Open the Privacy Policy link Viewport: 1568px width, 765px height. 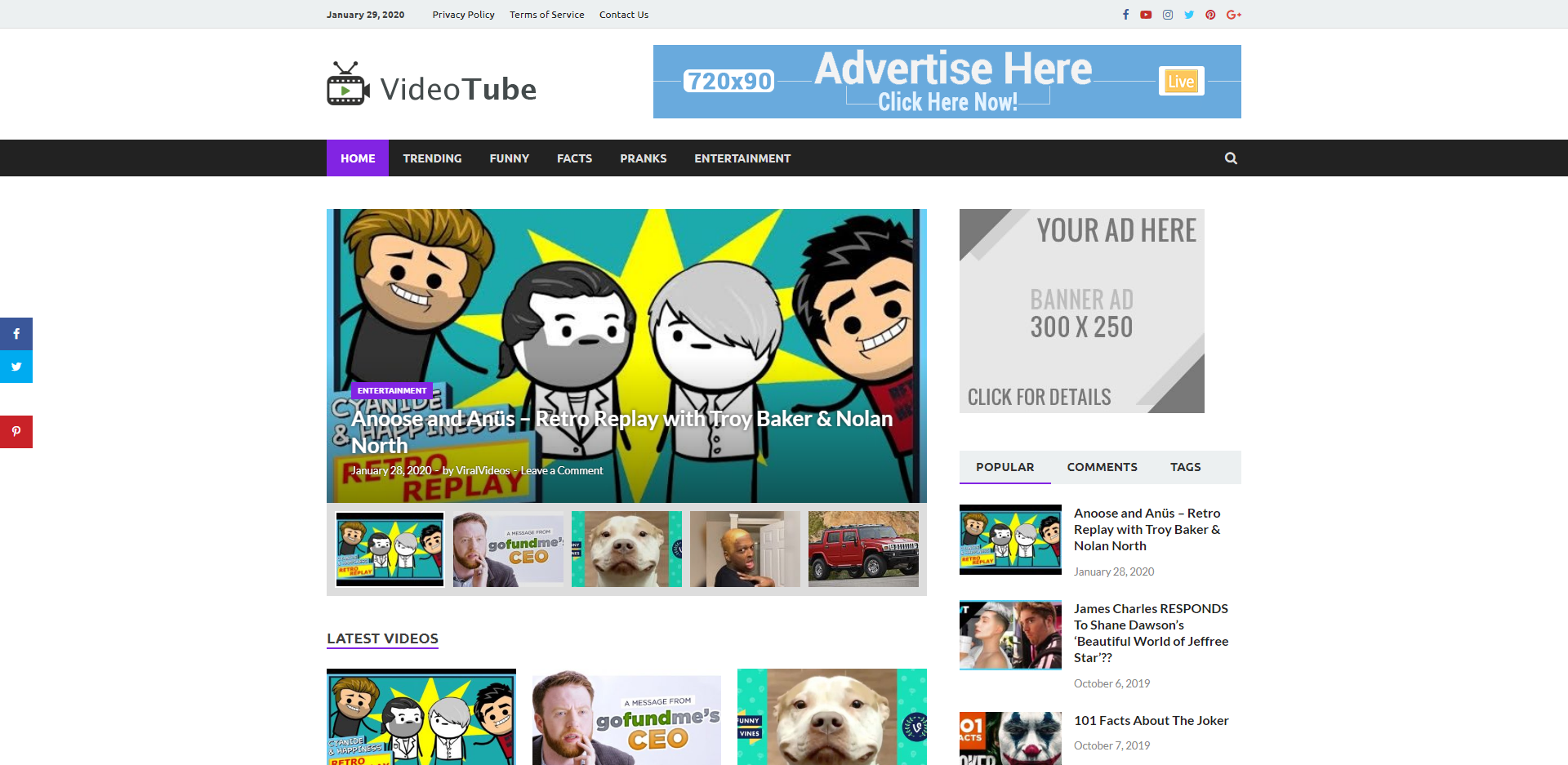(463, 15)
